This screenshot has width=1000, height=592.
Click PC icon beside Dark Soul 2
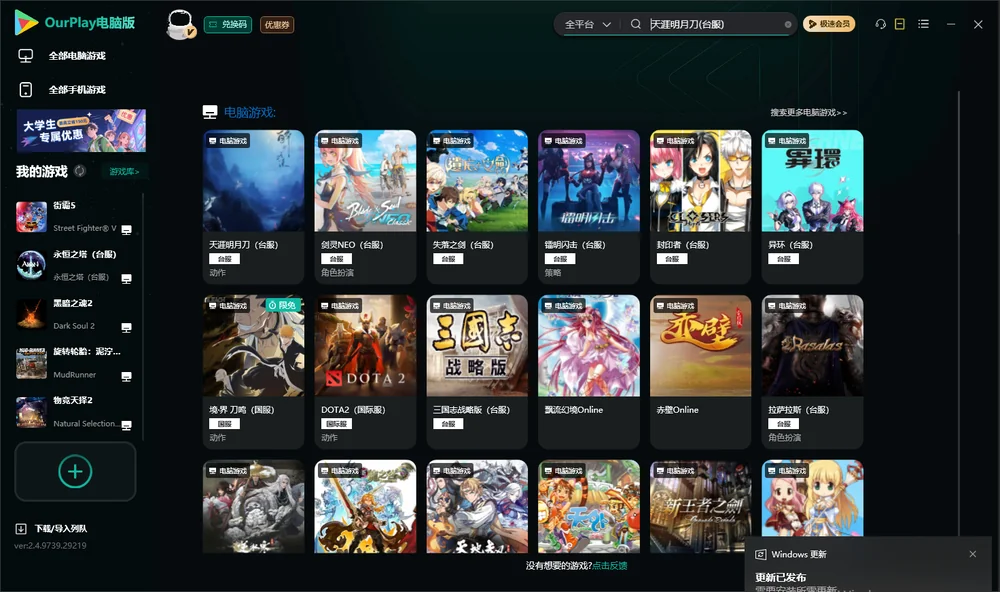tap(126, 328)
